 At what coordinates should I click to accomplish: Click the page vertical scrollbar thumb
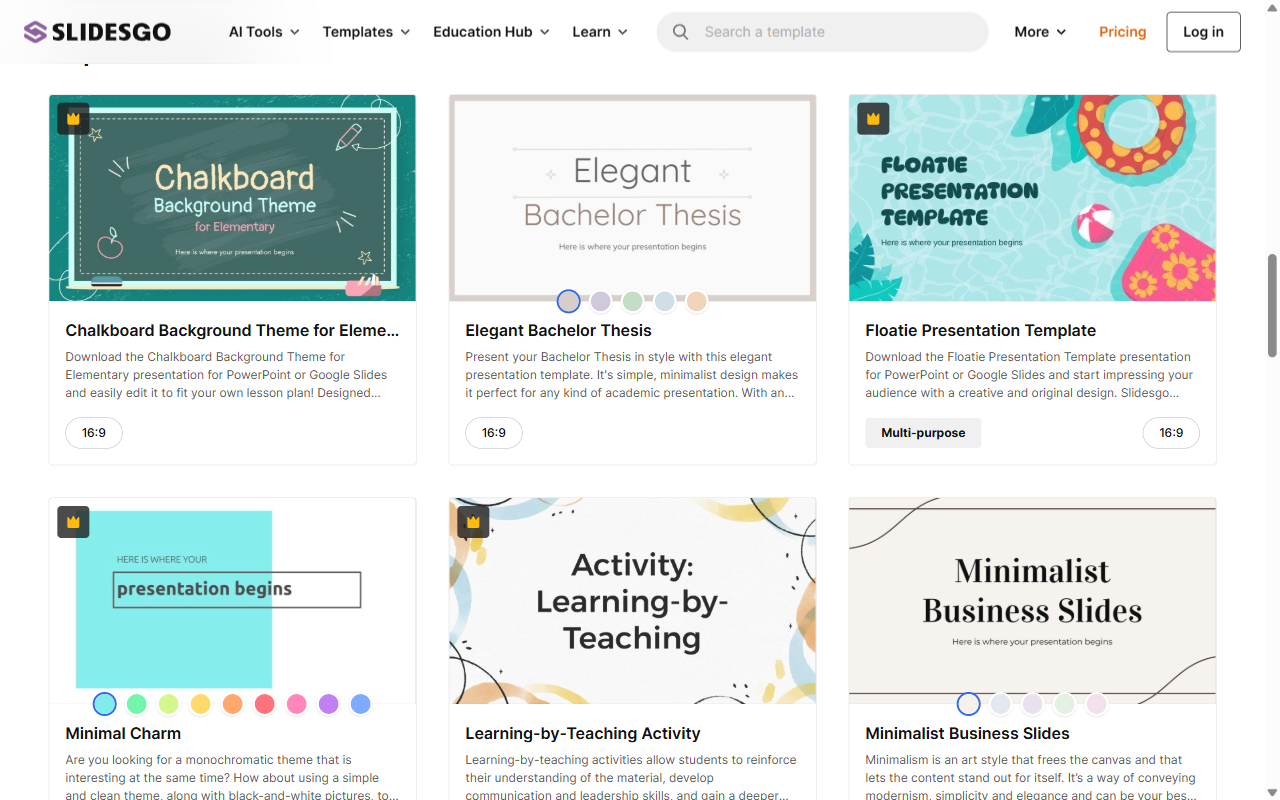[1272, 305]
